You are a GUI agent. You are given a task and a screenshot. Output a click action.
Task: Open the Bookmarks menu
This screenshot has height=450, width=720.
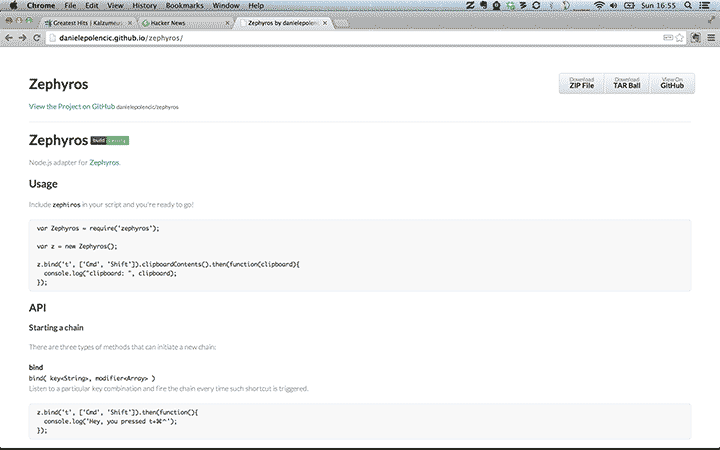pyautogui.click(x=185, y=6)
